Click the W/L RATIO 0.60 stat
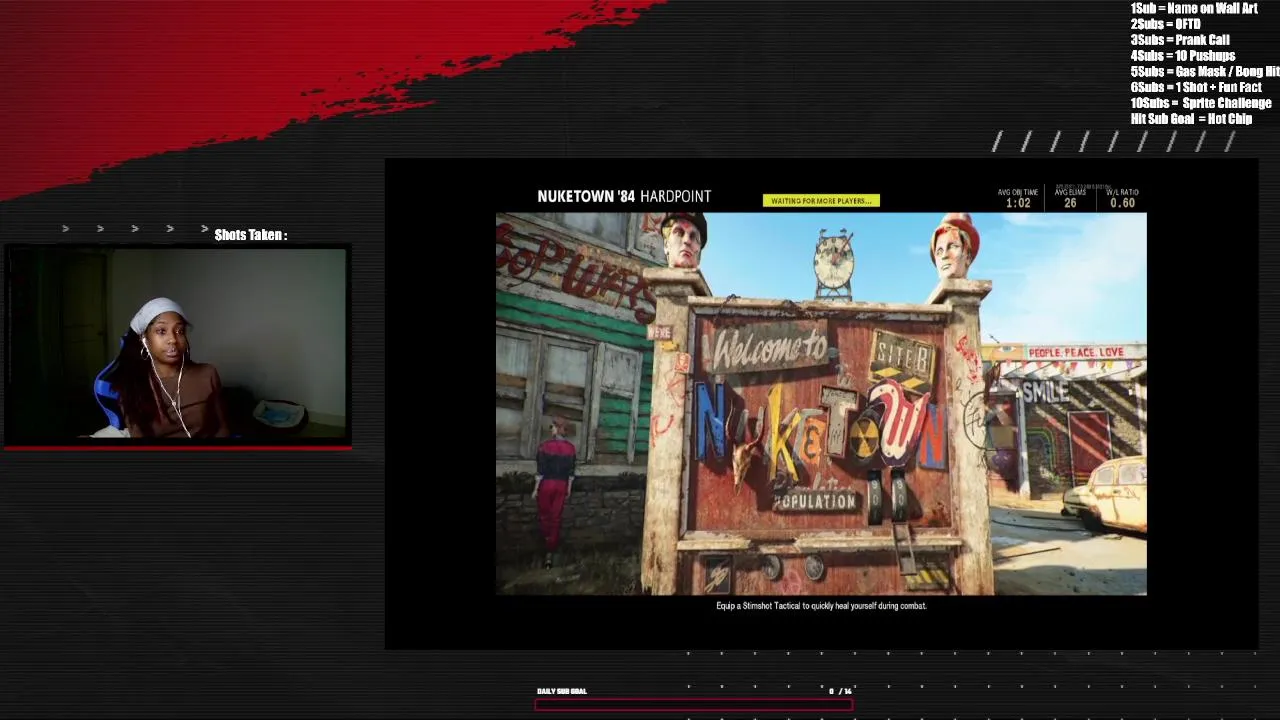 click(1122, 198)
